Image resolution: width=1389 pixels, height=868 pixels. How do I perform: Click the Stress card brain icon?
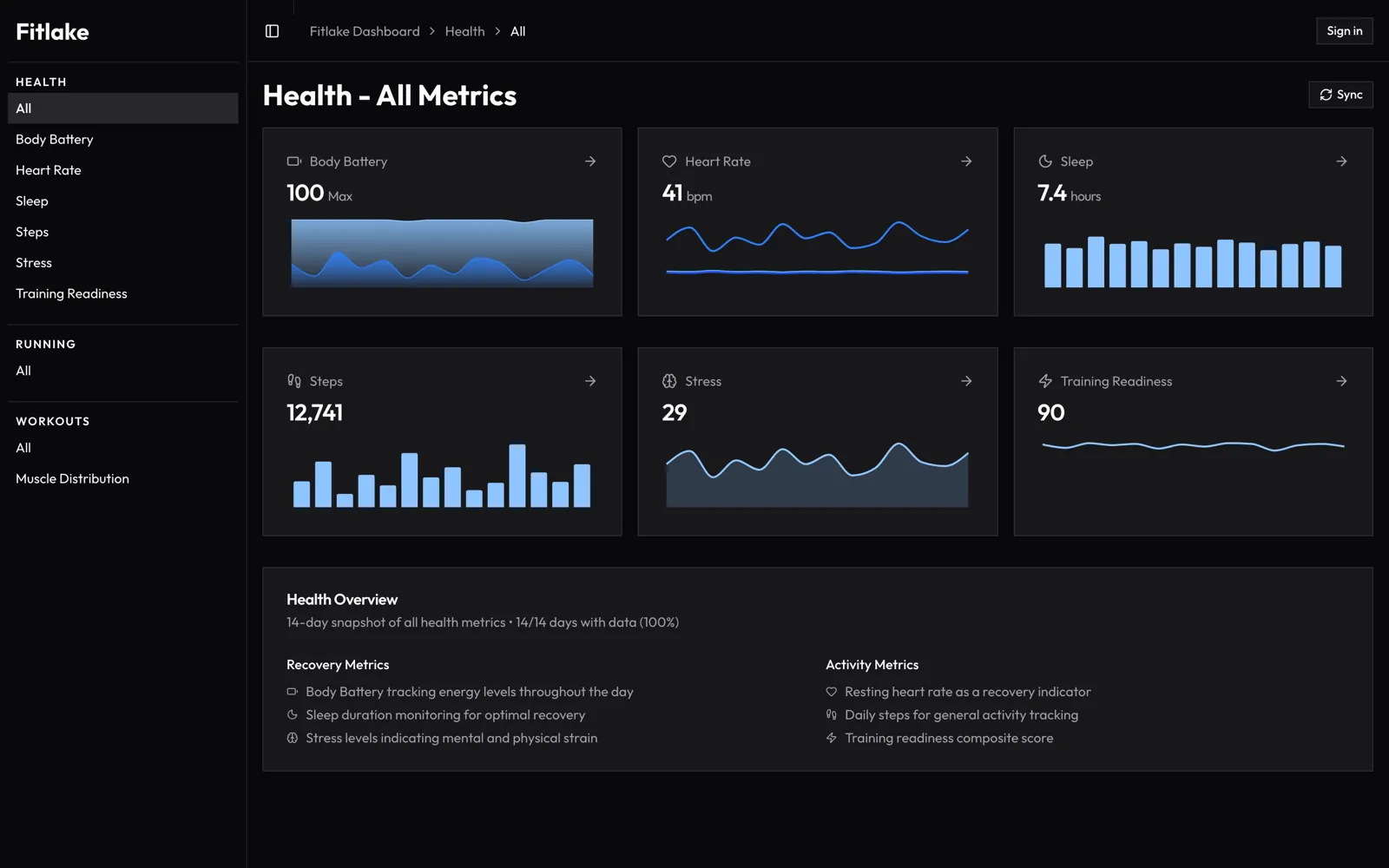[x=669, y=381]
